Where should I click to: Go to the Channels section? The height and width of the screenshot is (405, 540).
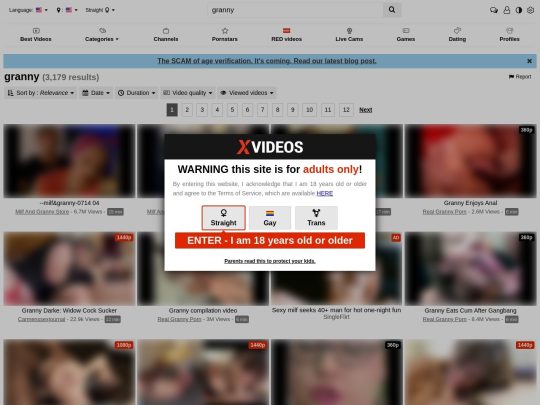[166, 35]
